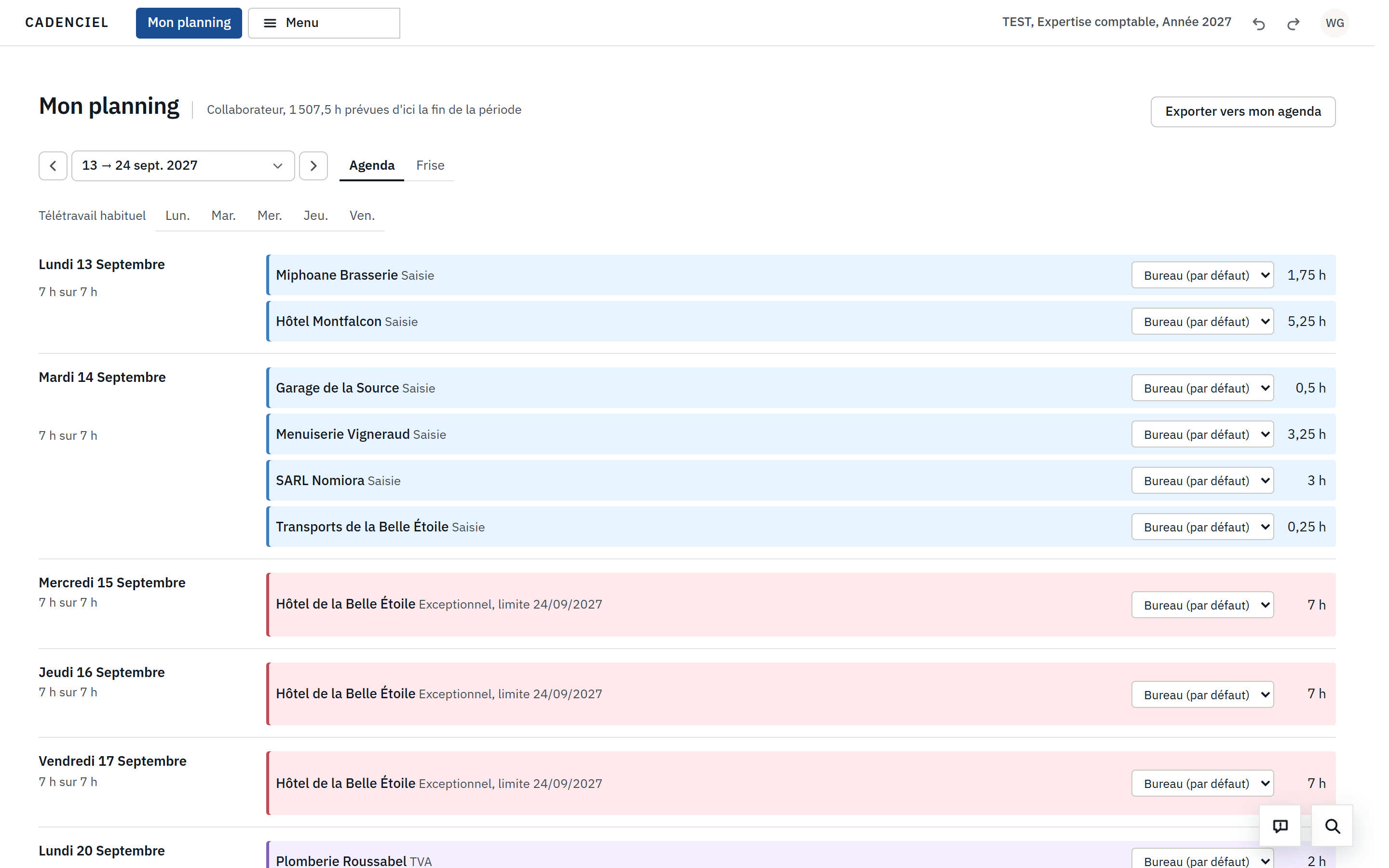Toggle Jeu. télétravail day
This screenshot has height=868, width=1389.
(316, 215)
